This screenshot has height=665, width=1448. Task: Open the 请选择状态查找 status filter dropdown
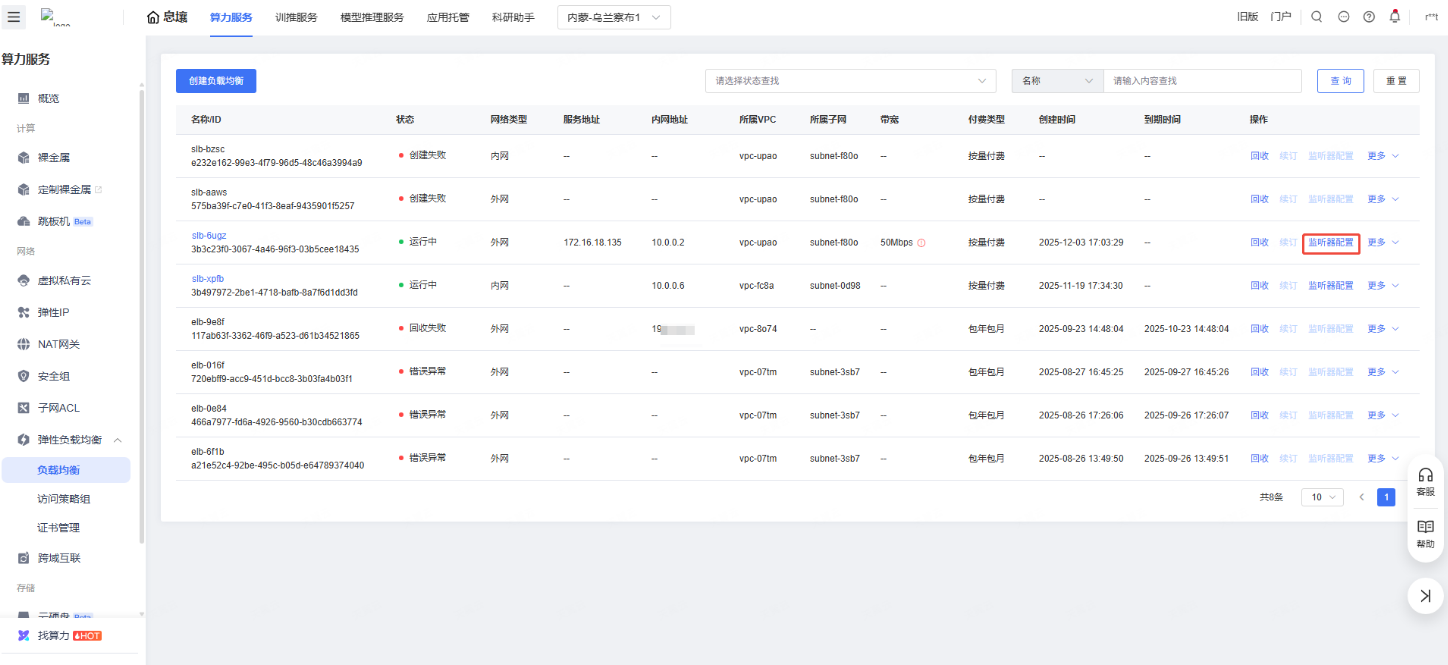[850, 81]
